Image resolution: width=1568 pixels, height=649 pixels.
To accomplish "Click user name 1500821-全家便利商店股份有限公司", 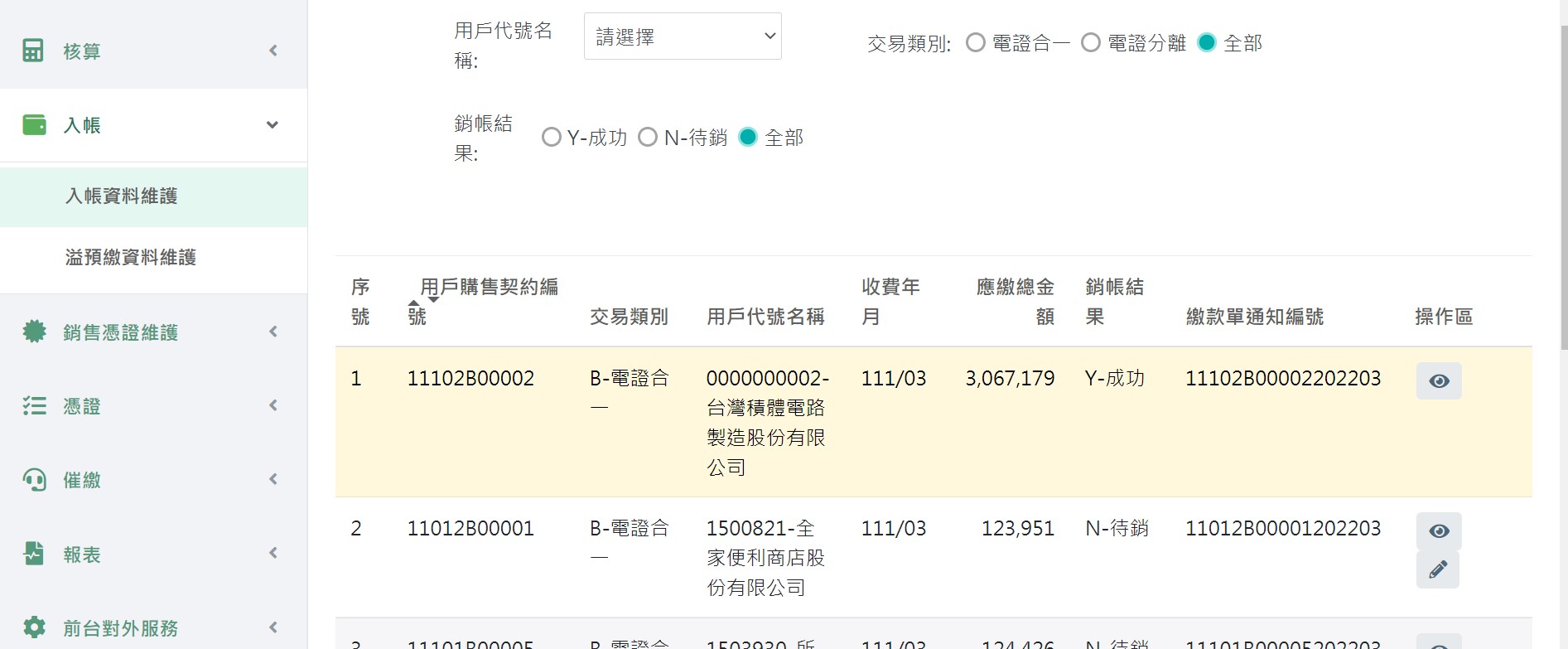I will (765, 558).
